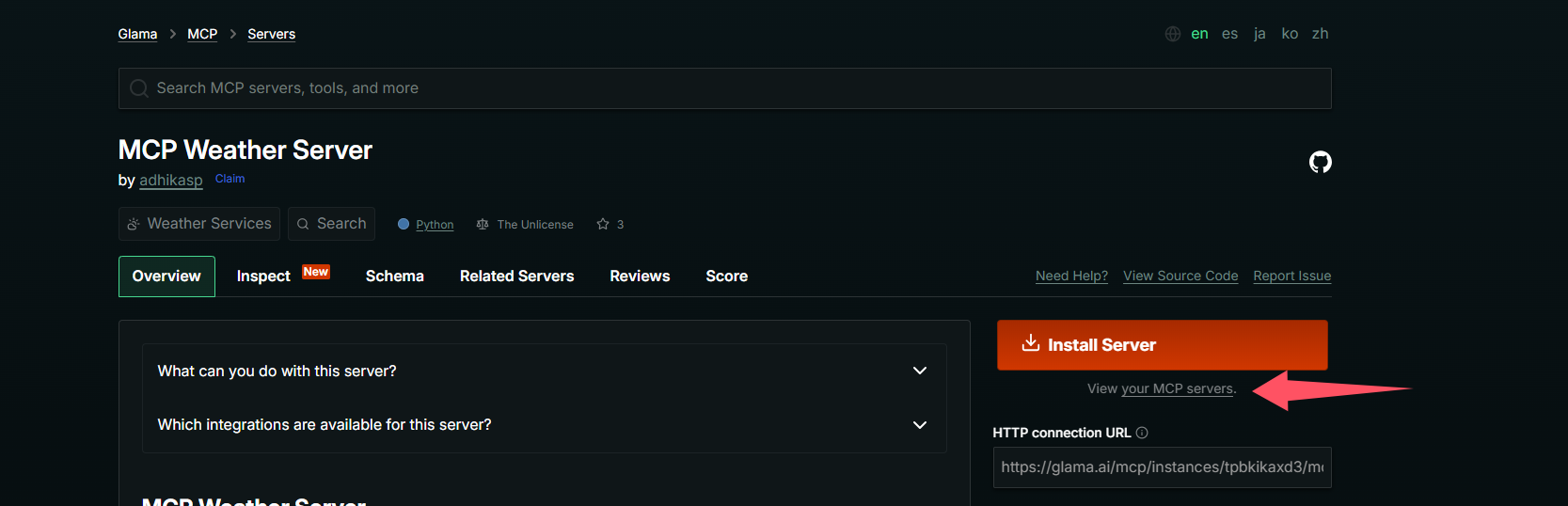Screen dimensions: 1568x506
Task: Click the star count number 3
Action: (620, 225)
